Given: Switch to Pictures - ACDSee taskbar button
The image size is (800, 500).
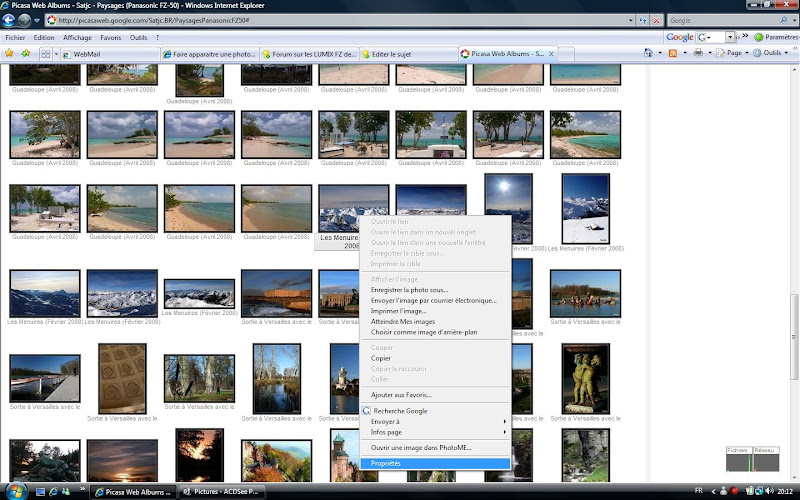Looking at the screenshot, I should click(x=222, y=492).
